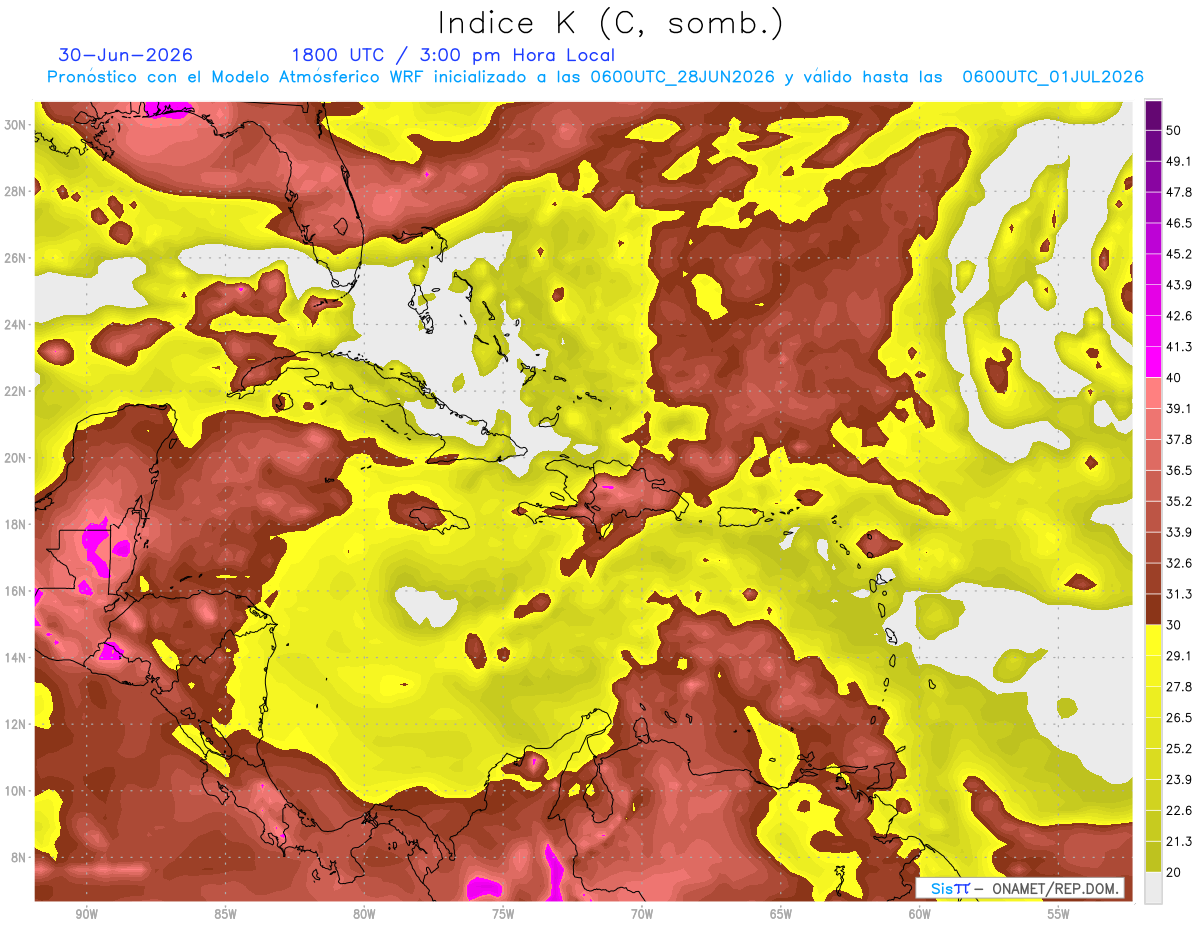Click the color bar value "23.9"

point(1178,780)
